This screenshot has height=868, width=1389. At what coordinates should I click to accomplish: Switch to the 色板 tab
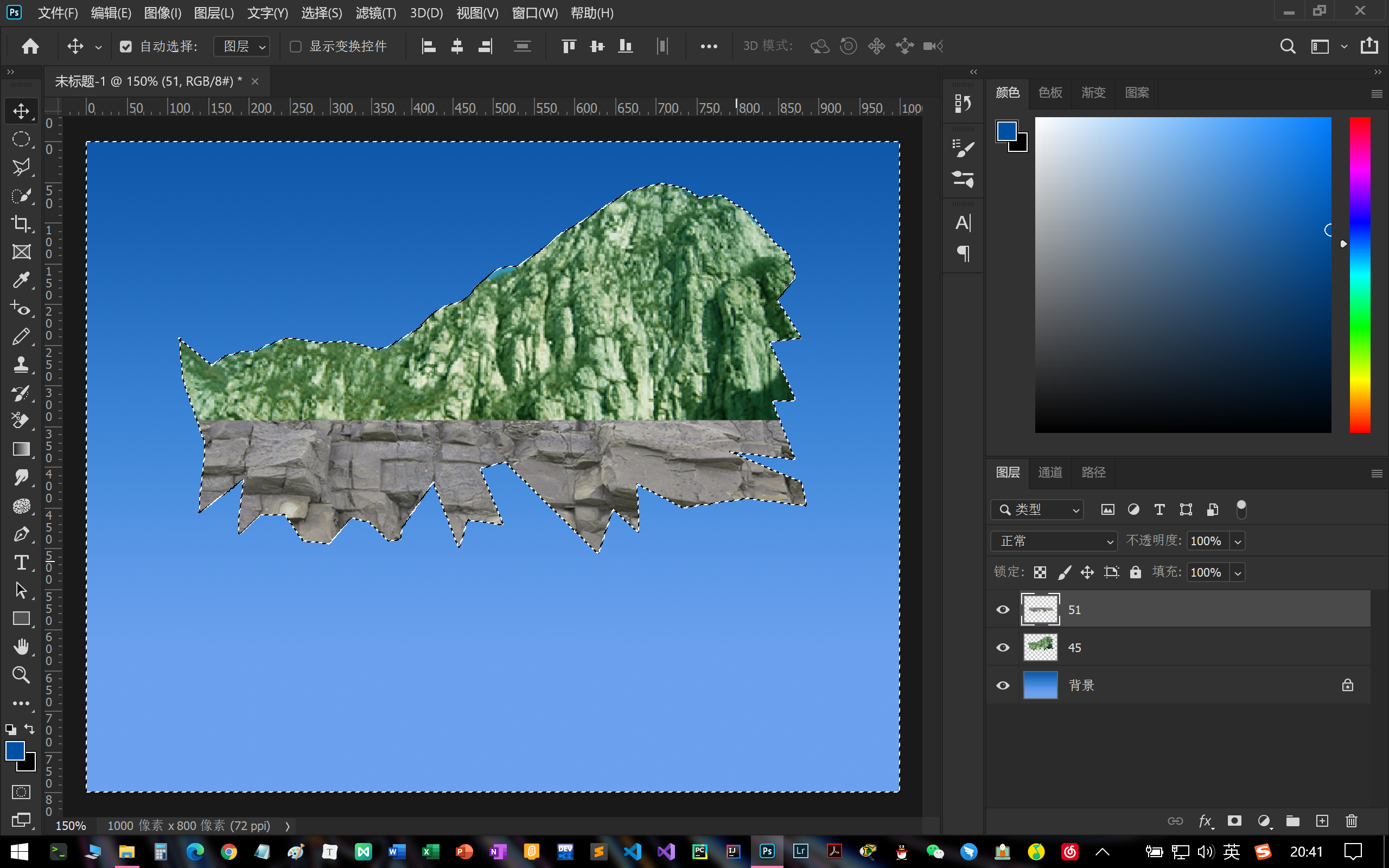[x=1050, y=92]
